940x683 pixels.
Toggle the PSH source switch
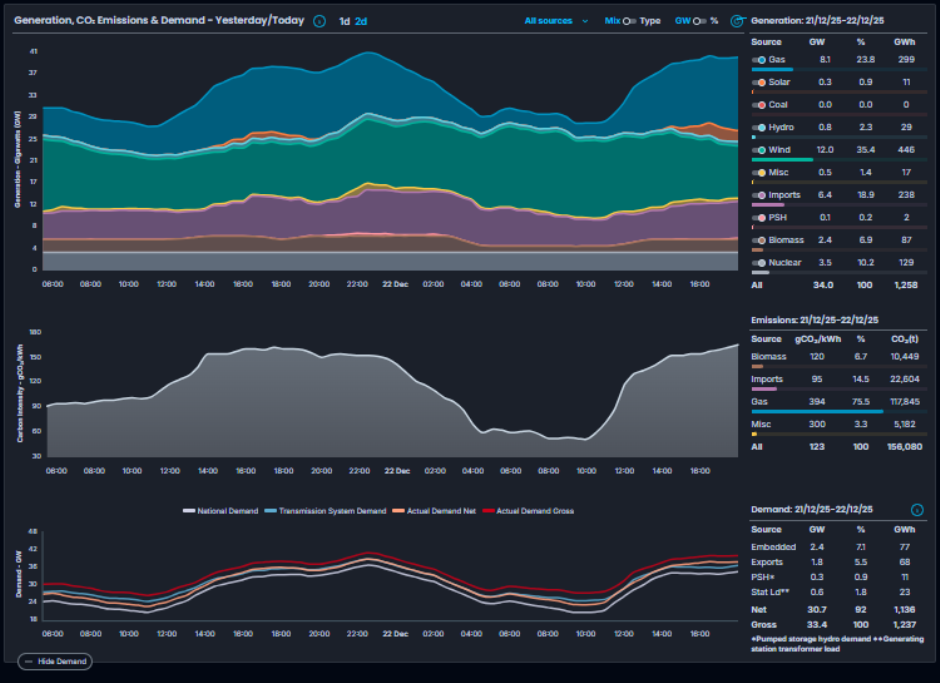(x=760, y=218)
